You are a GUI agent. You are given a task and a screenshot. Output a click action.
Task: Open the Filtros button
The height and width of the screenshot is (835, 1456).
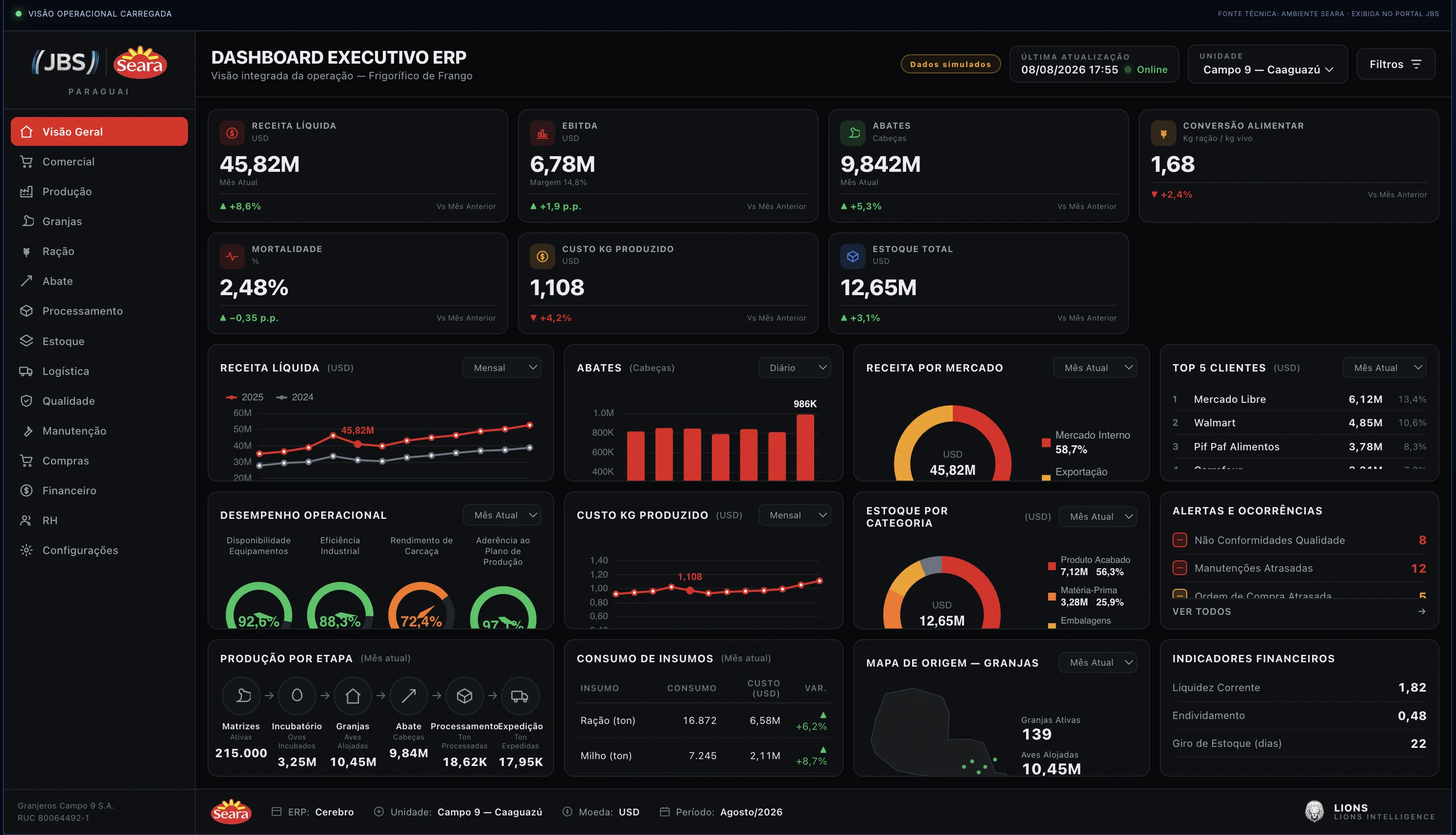click(x=1396, y=64)
